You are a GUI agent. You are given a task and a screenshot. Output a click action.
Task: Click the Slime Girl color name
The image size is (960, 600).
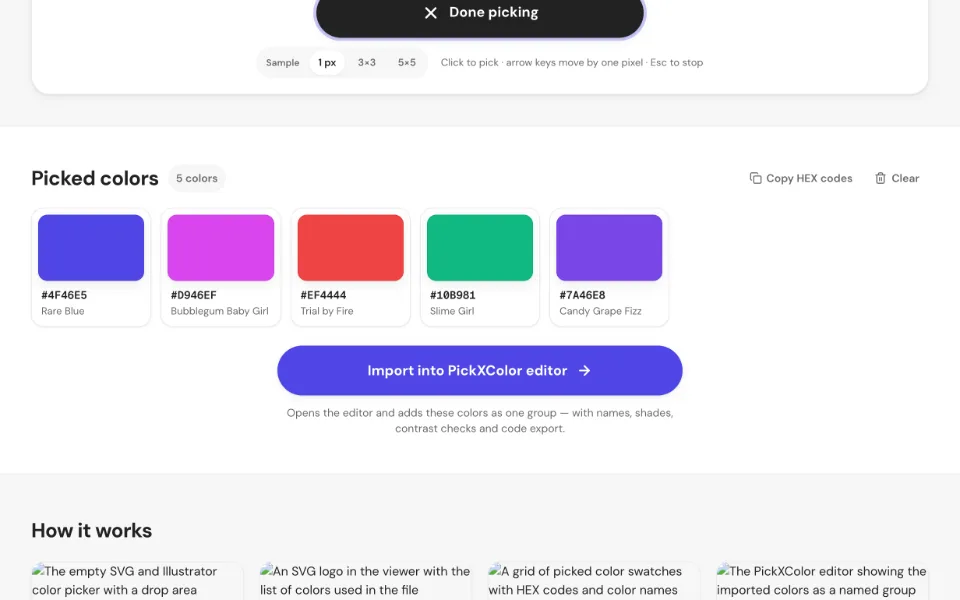pos(452,311)
